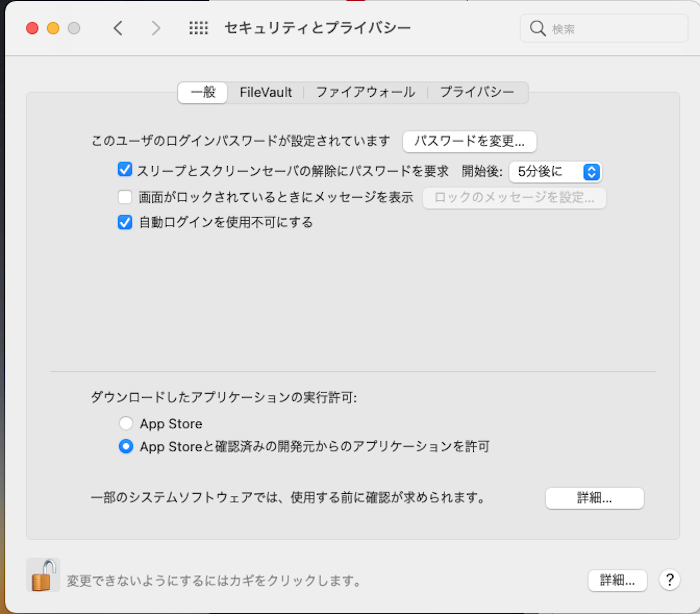The image size is (700, 614).
Task: Select App Store and identified developers option
Action: 126,447
